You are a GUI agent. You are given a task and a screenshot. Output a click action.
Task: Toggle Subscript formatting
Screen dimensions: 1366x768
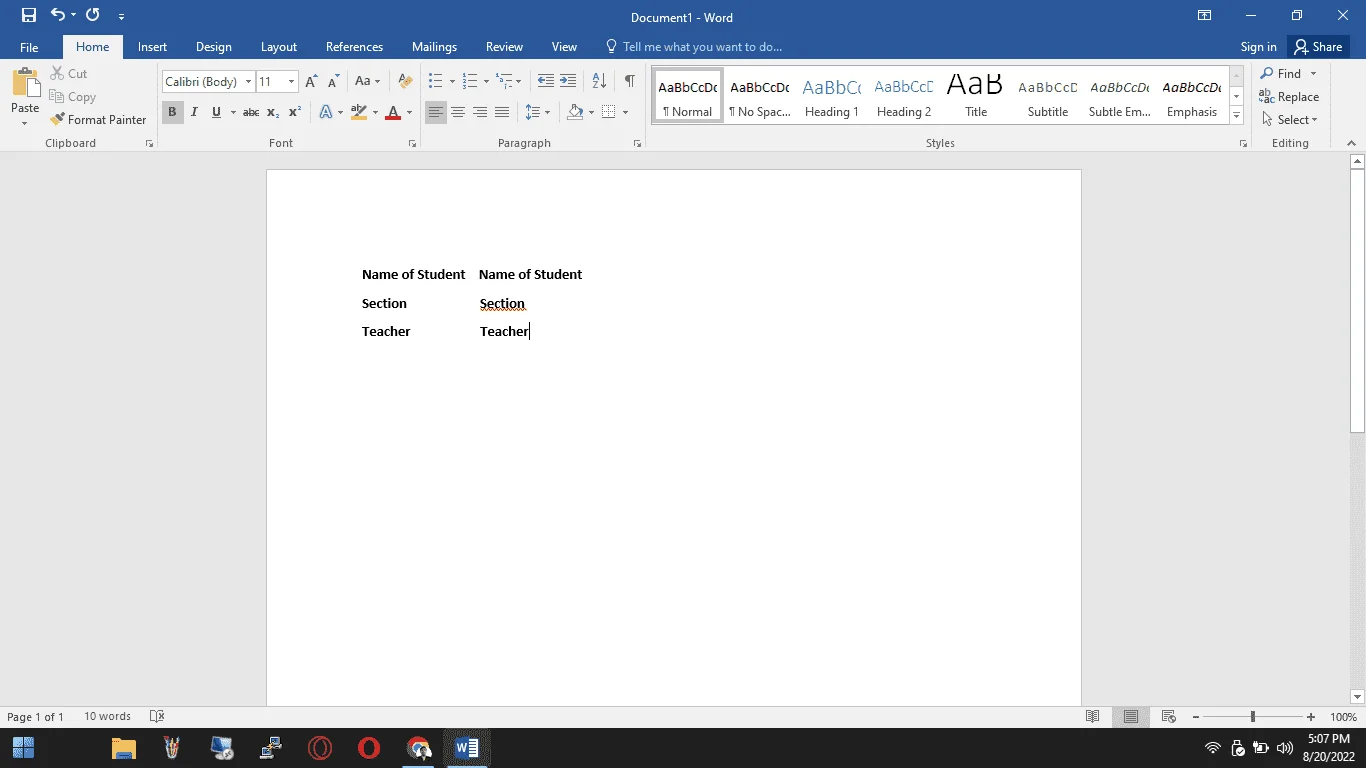(x=273, y=112)
